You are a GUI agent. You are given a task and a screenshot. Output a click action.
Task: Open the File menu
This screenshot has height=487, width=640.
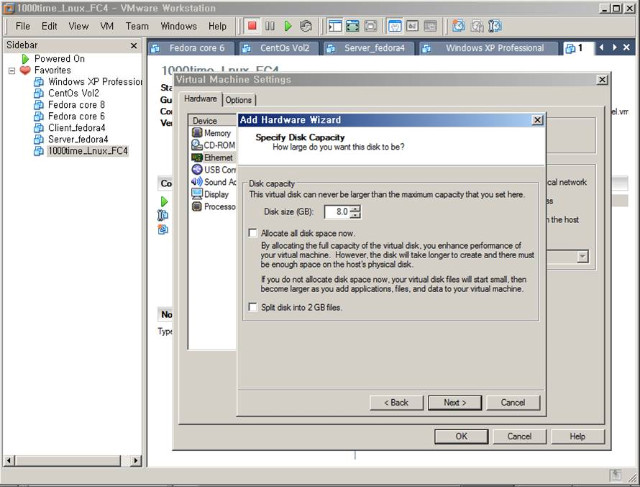23,26
